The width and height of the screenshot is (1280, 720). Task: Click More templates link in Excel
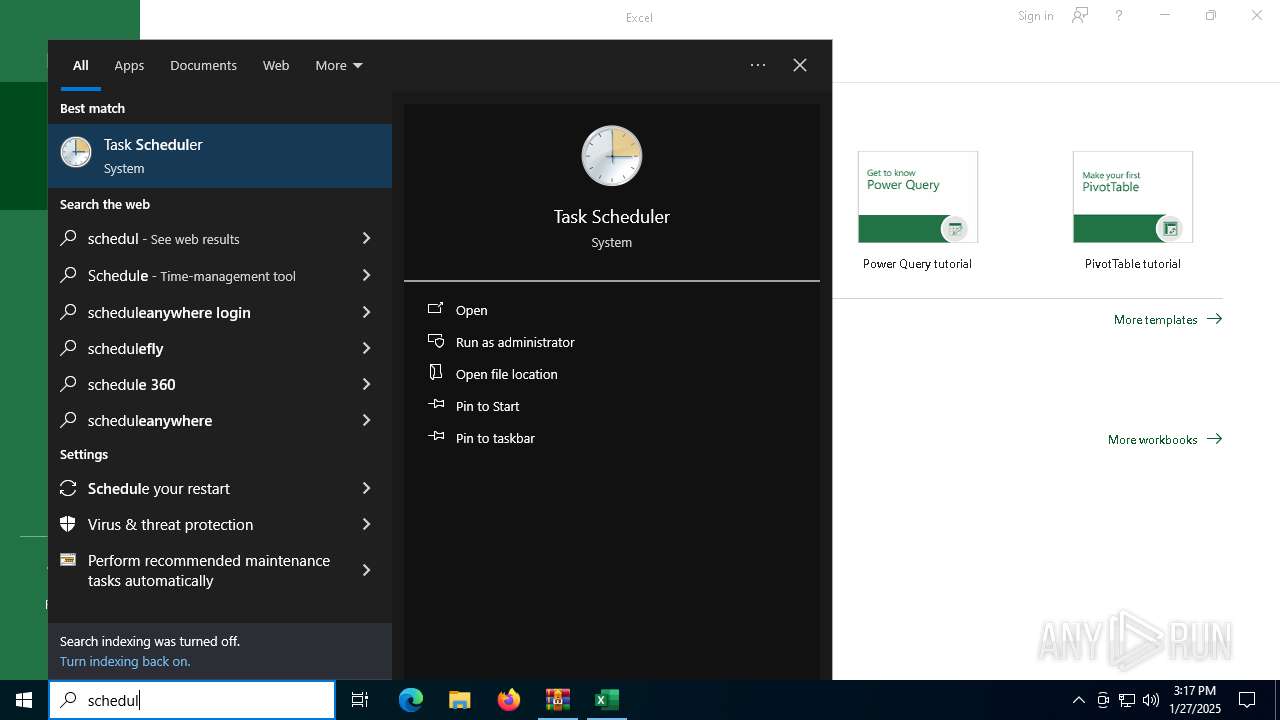coord(1168,320)
